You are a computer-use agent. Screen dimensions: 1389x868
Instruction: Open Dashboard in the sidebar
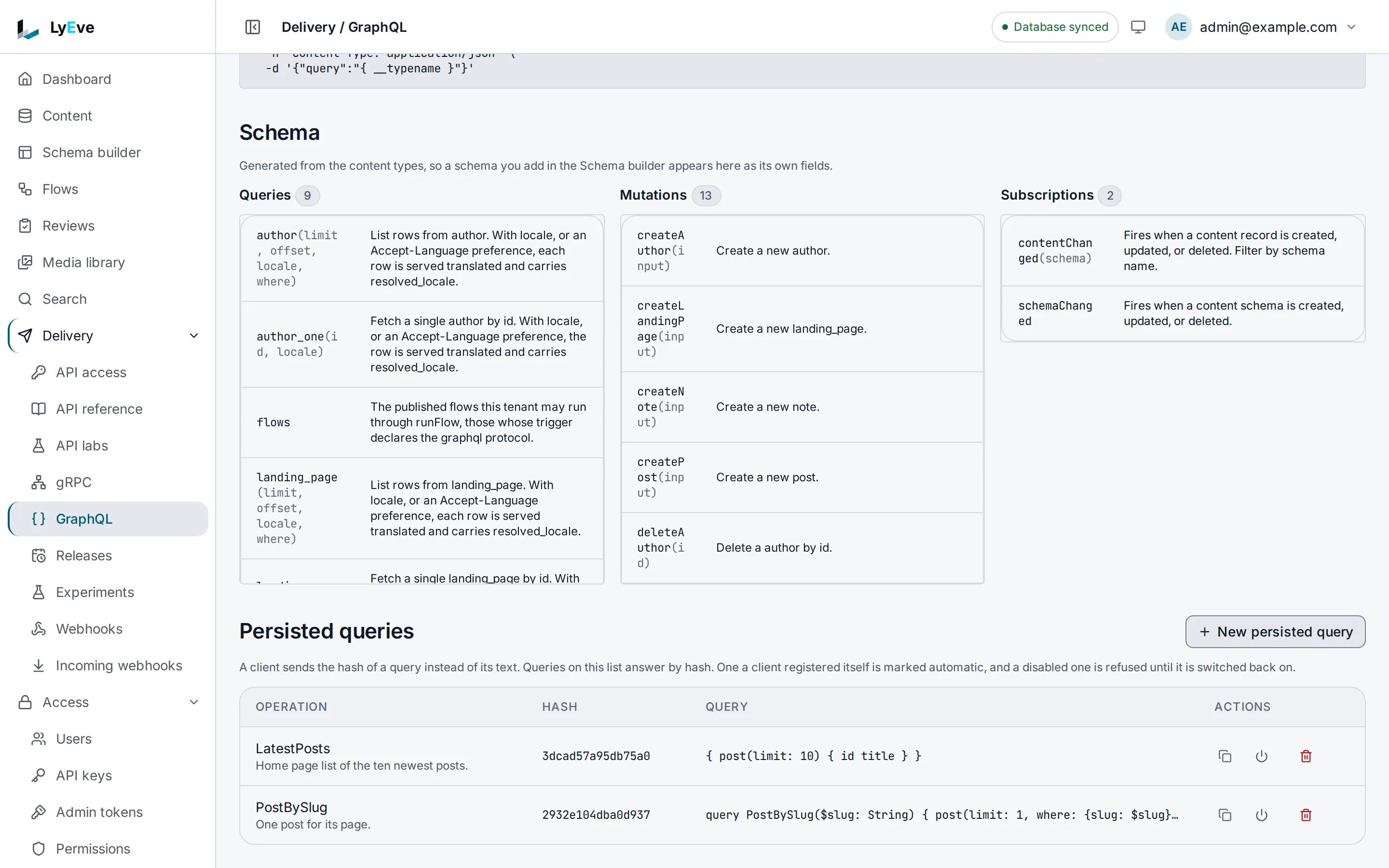[108, 79]
